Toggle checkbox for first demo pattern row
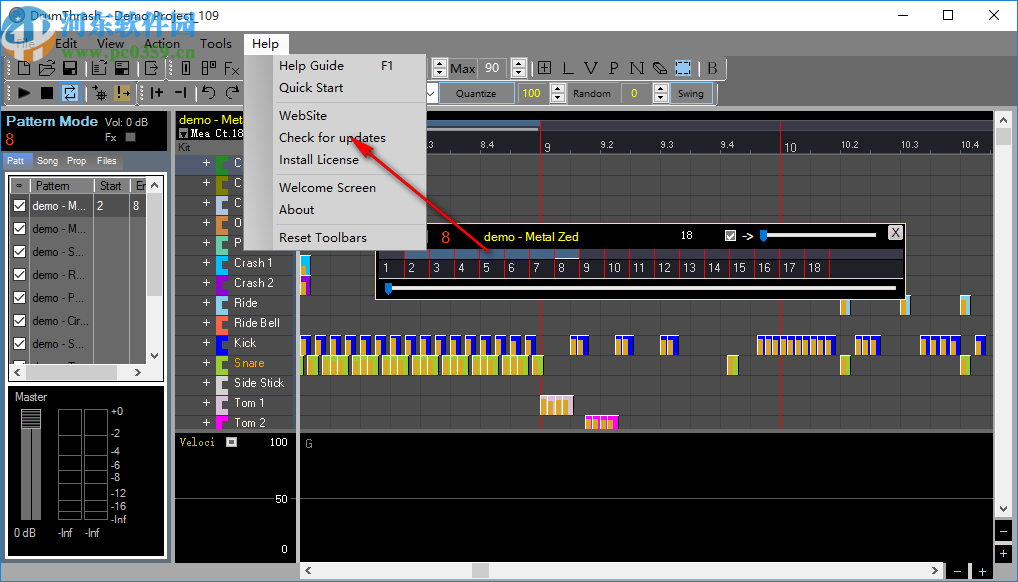The height and width of the screenshot is (582, 1018). click(19, 206)
